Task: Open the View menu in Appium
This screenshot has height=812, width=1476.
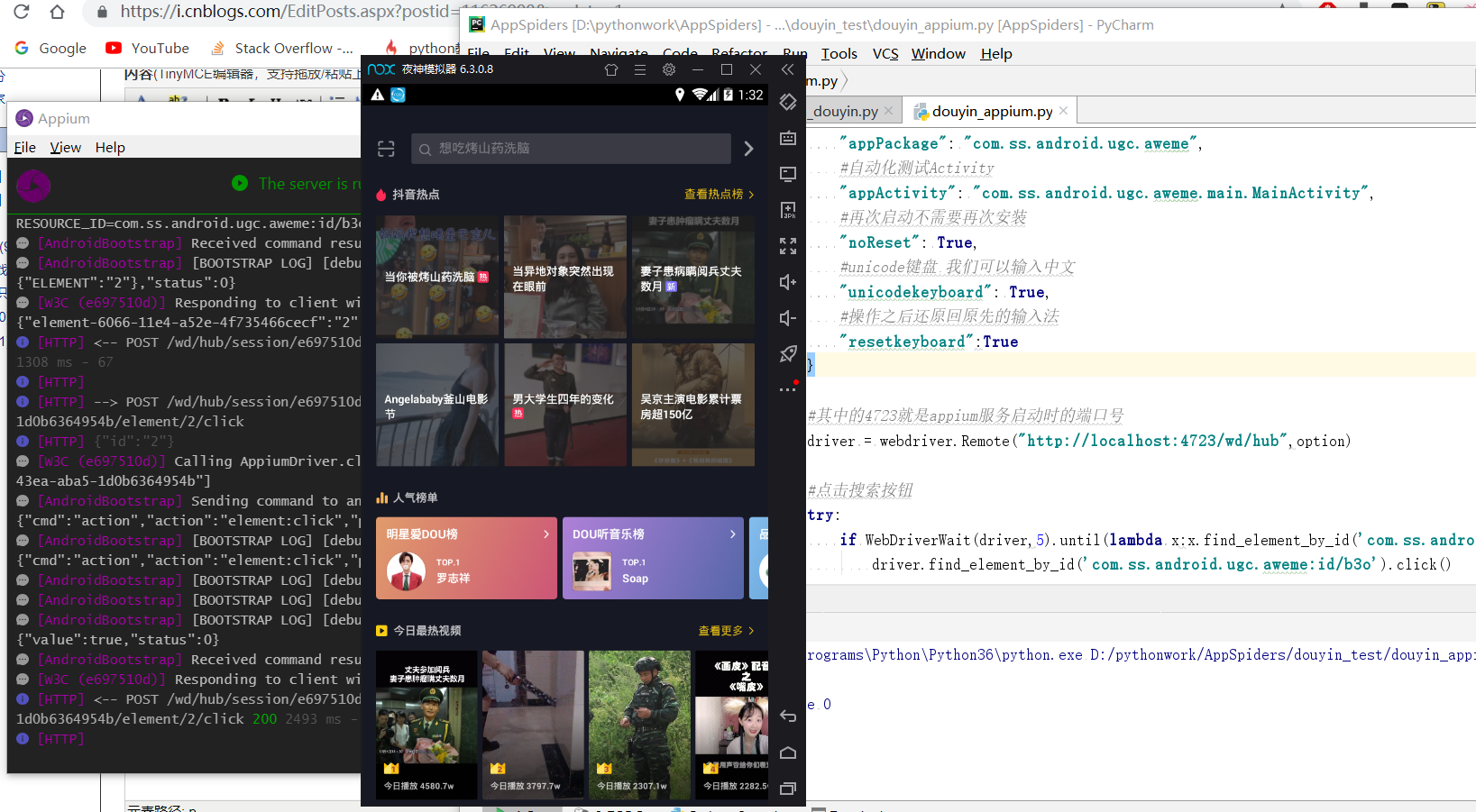Action: (x=66, y=148)
